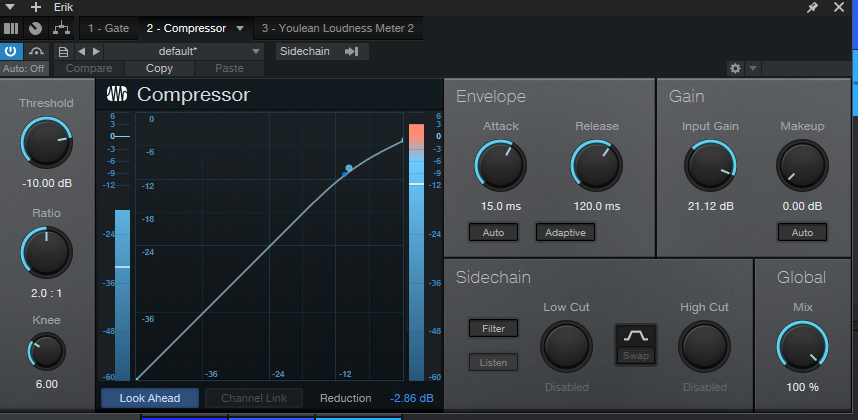Adjust the Mix knob
Image resolution: width=858 pixels, height=420 pixels.
coord(802,347)
